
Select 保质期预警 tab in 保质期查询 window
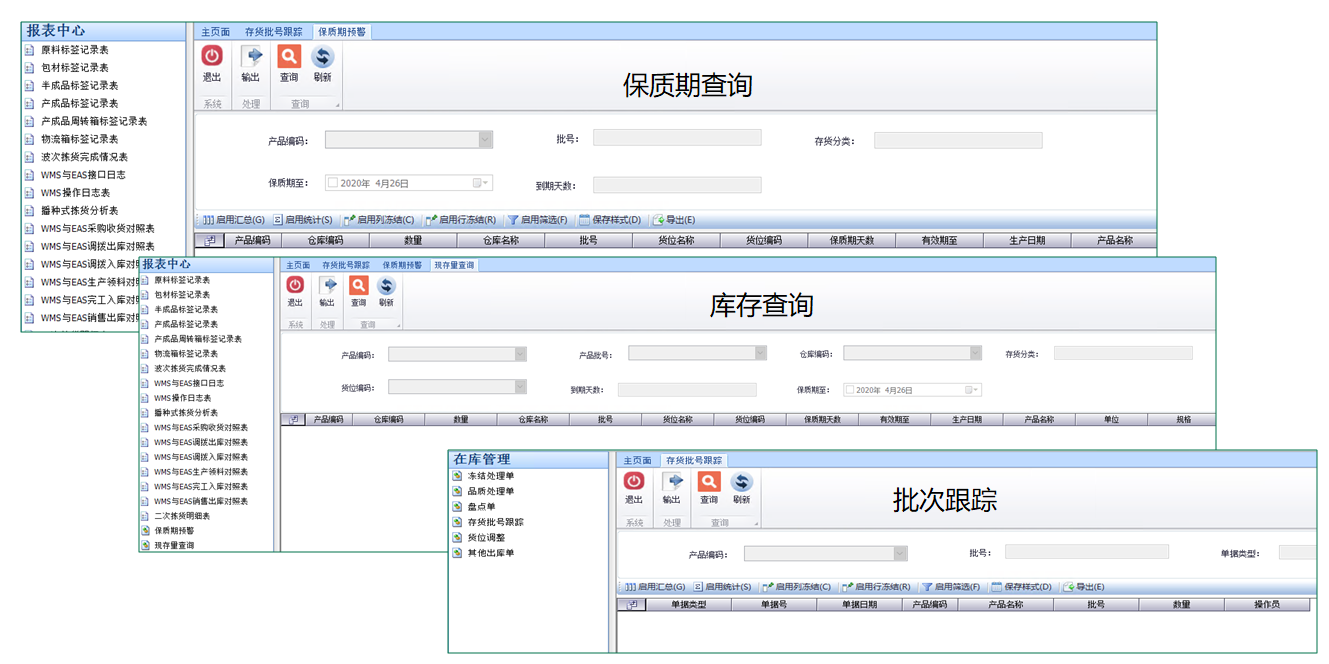pyautogui.click(x=342, y=32)
